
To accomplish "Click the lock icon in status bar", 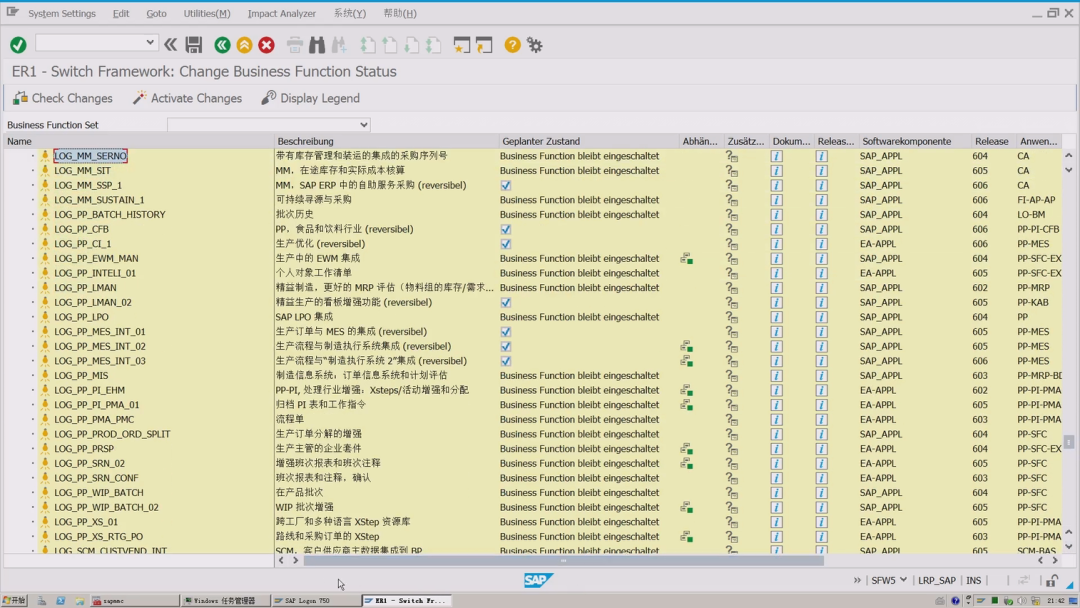I will coord(1052,581).
